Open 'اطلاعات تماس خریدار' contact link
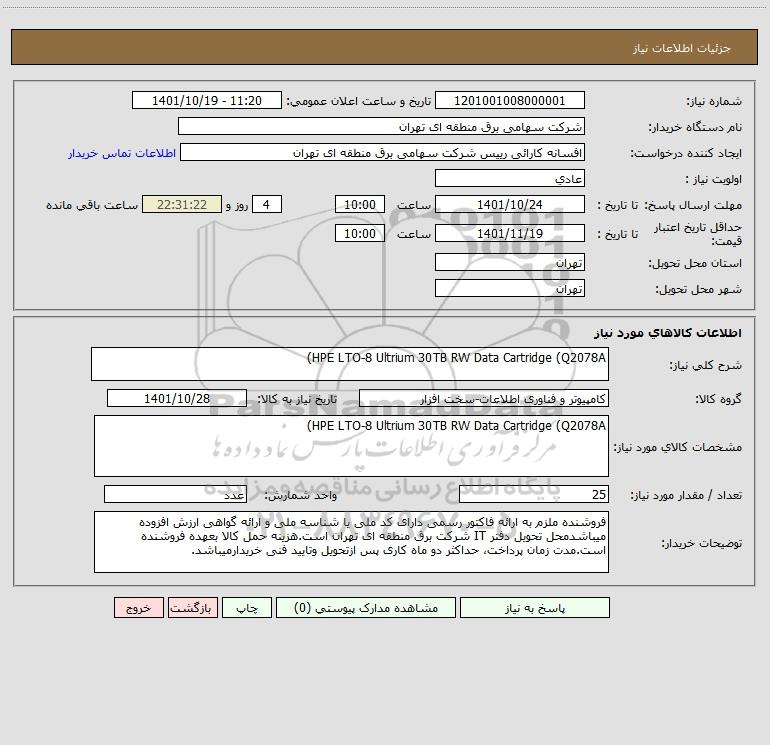 [122, 153]
